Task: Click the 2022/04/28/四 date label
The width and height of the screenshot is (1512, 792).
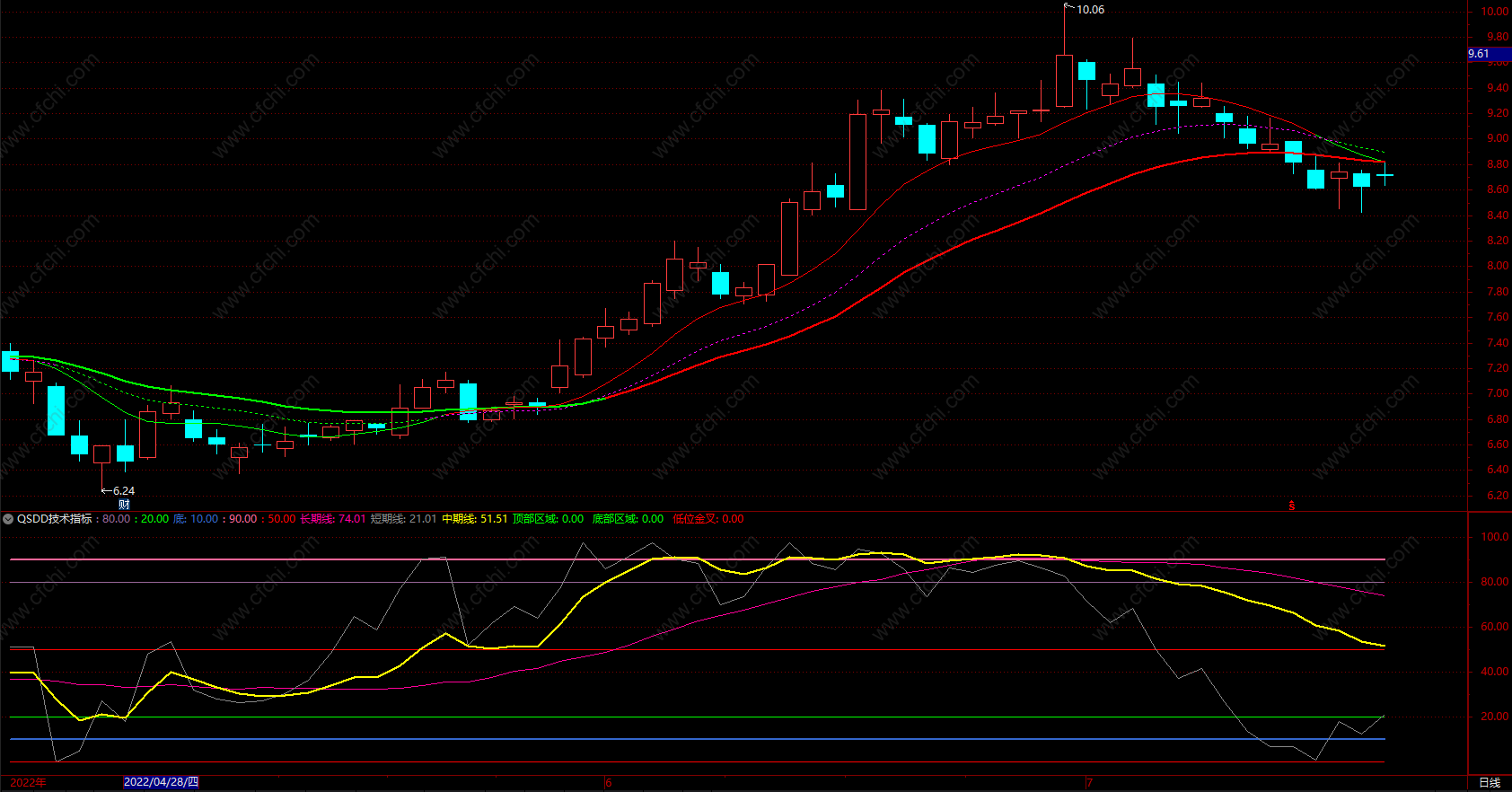Action: (x=161, y=782)
